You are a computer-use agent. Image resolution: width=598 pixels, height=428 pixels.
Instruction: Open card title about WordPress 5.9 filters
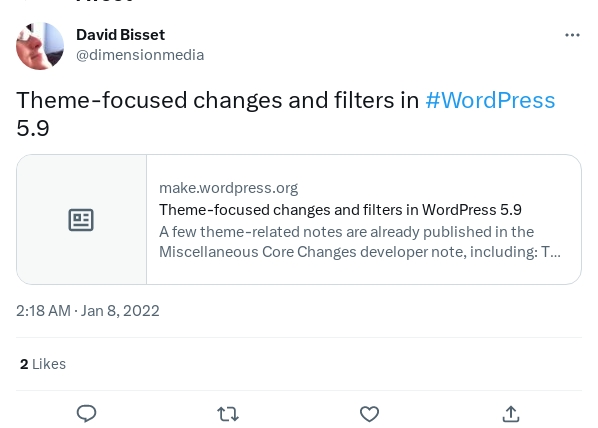(340, 210)
